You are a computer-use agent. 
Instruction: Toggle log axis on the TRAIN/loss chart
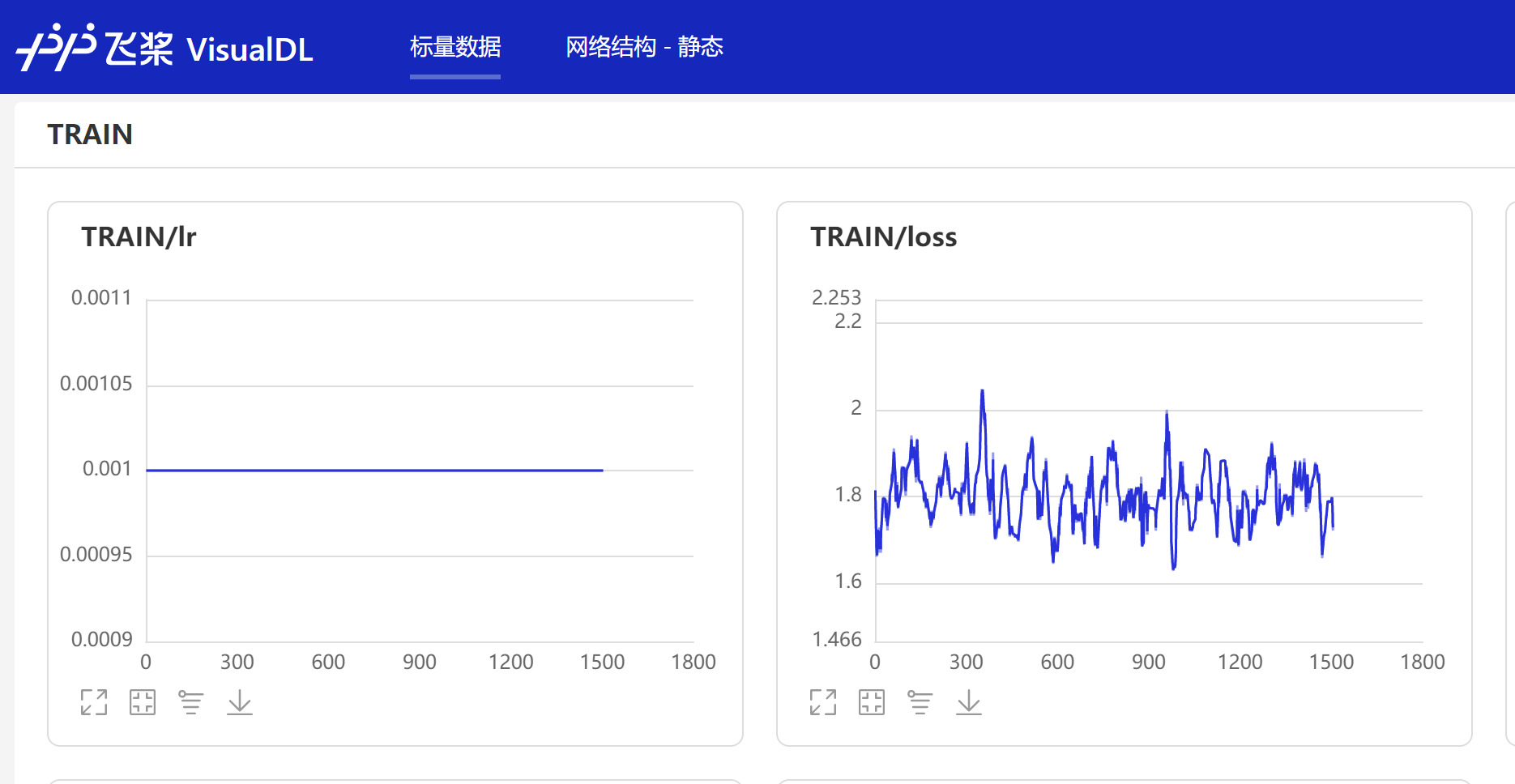[x=920, y=702]
